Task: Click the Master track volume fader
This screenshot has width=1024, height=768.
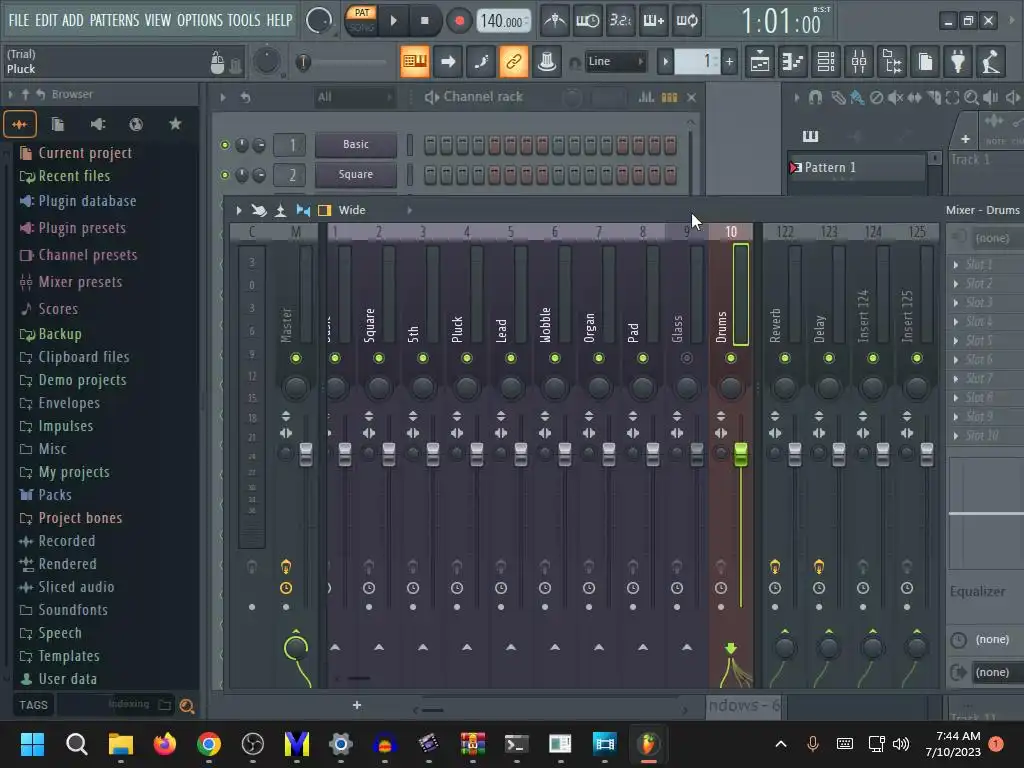Action: tap(306, 454)
